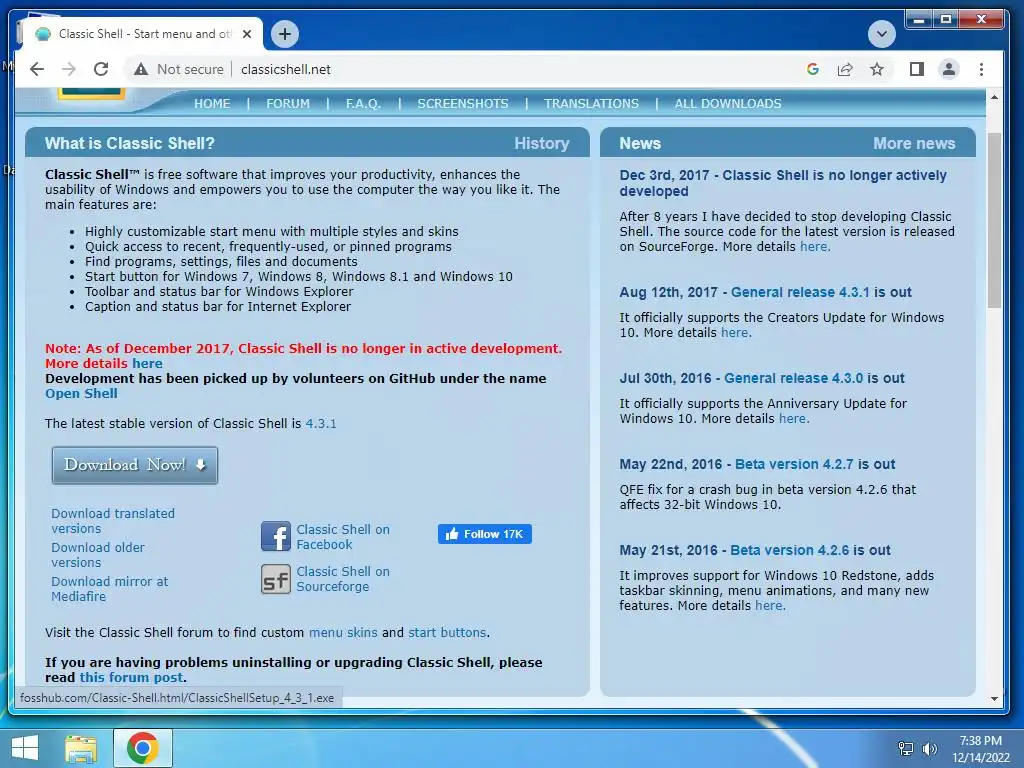Reload the classicshell.net page
Image resolution: width=1024 pixels, height=768 pixels.
tap(101, 69)
